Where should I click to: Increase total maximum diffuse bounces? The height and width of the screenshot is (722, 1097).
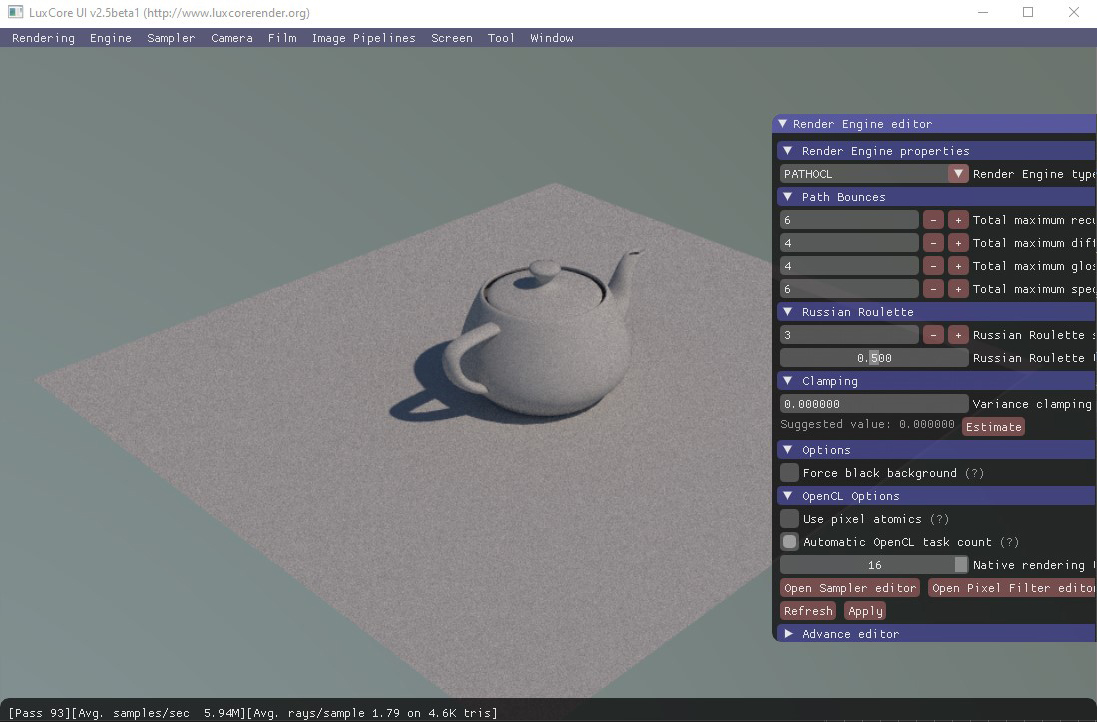point(957,243)
